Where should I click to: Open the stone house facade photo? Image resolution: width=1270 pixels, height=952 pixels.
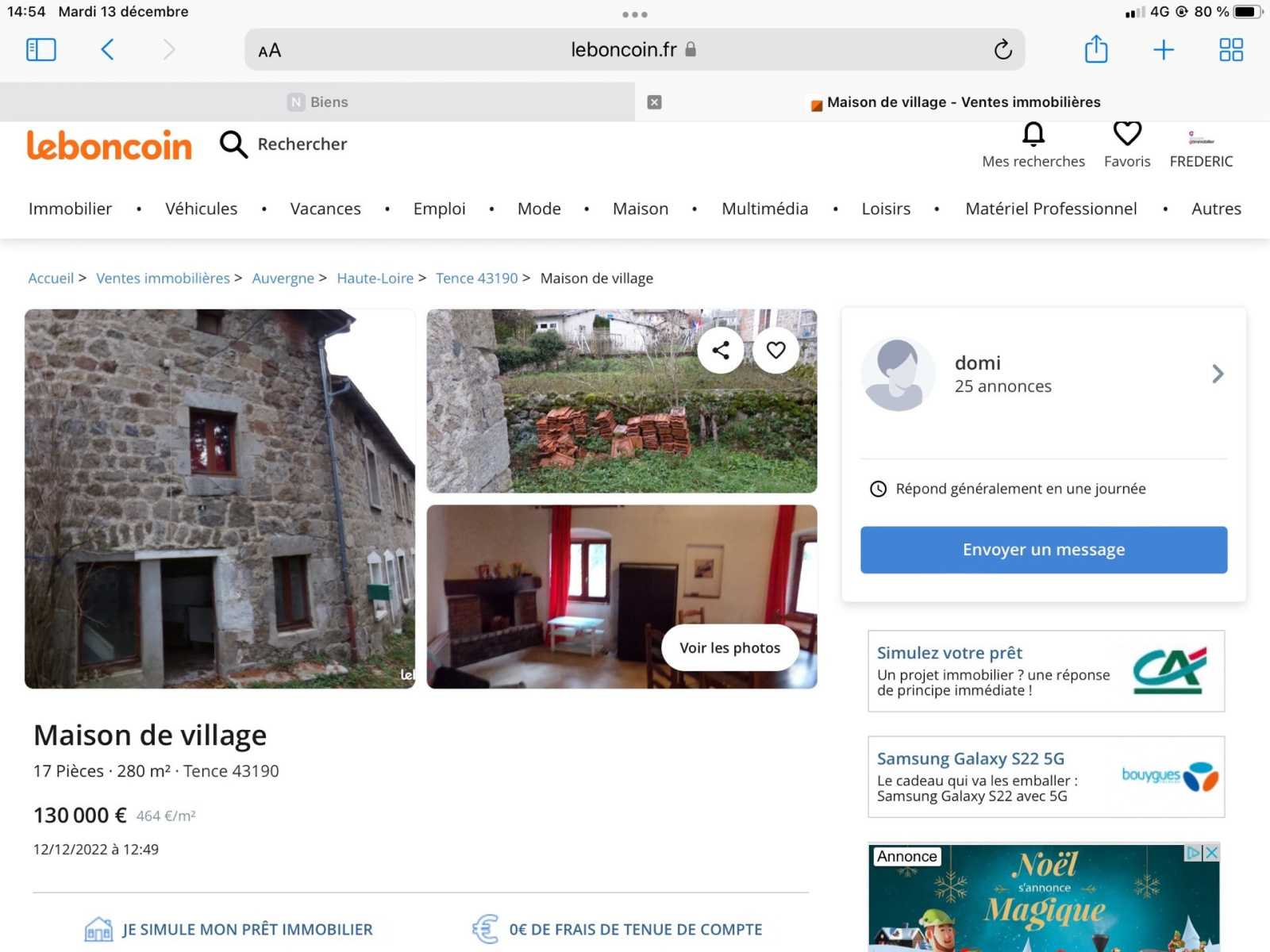click(220, 498)
